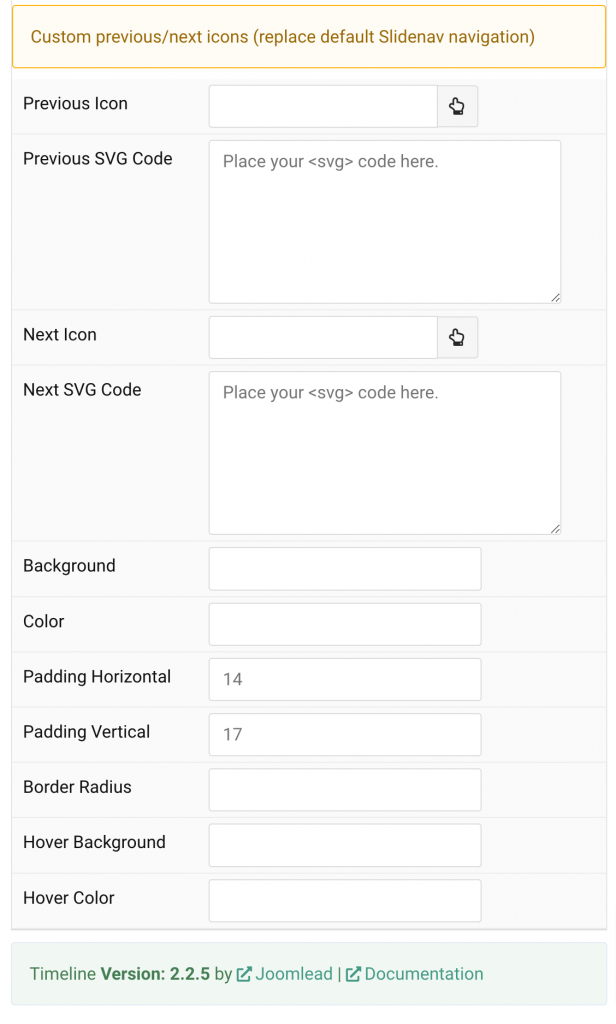Image resolution: width=616 pixels, height=1024 pixels.
Task: Click the external-link icon beside Documentation
Action: click(x=352, y=974)
